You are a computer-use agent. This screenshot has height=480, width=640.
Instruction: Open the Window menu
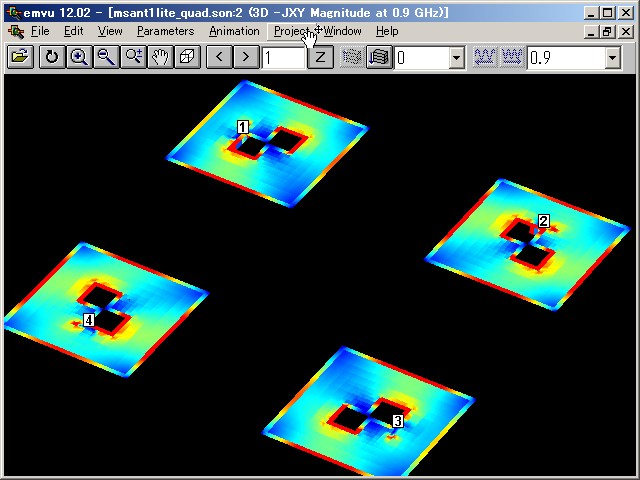point(342,31)
